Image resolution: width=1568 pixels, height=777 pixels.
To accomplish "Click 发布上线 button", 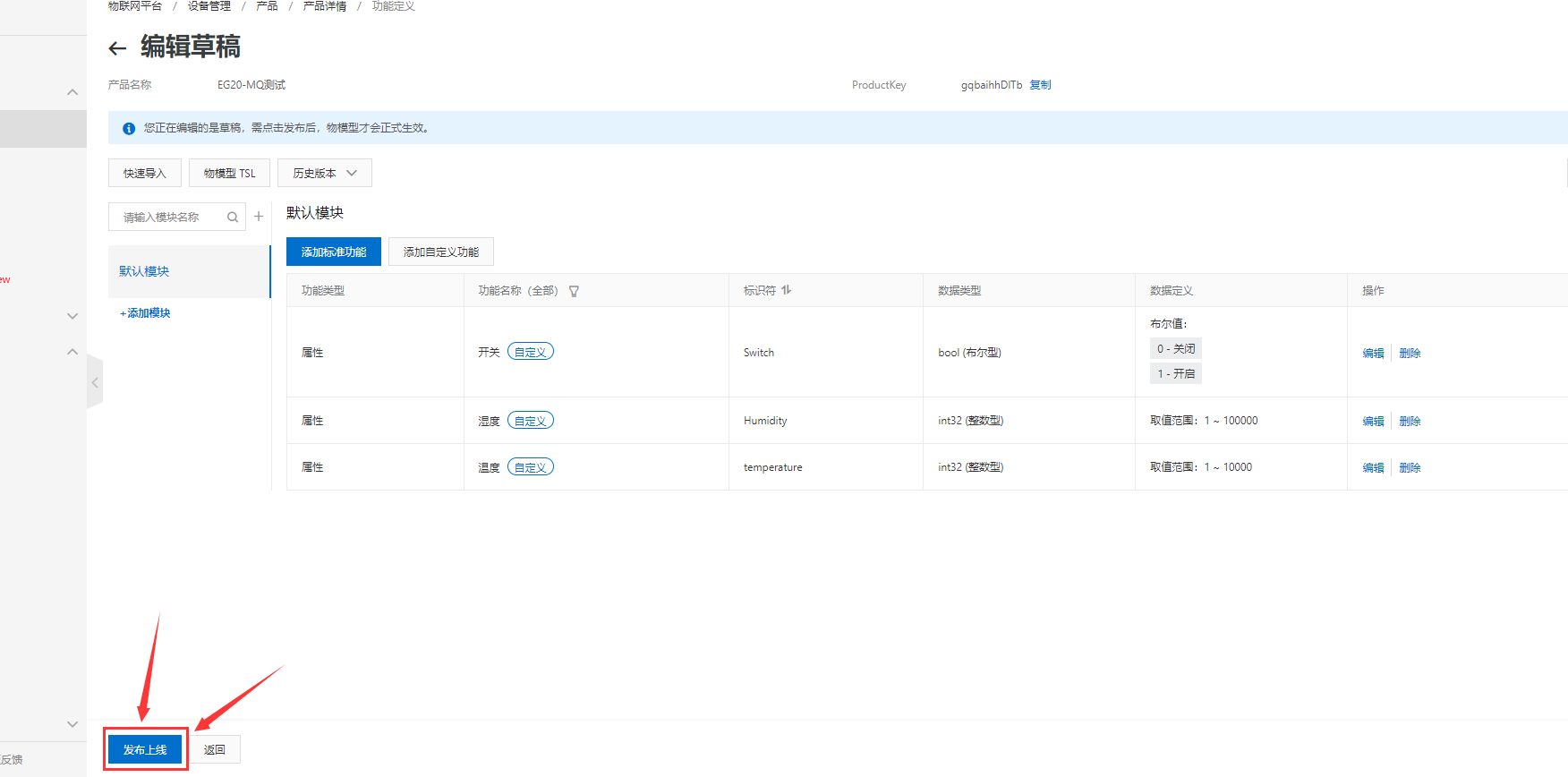I will [x=145, y=749].
